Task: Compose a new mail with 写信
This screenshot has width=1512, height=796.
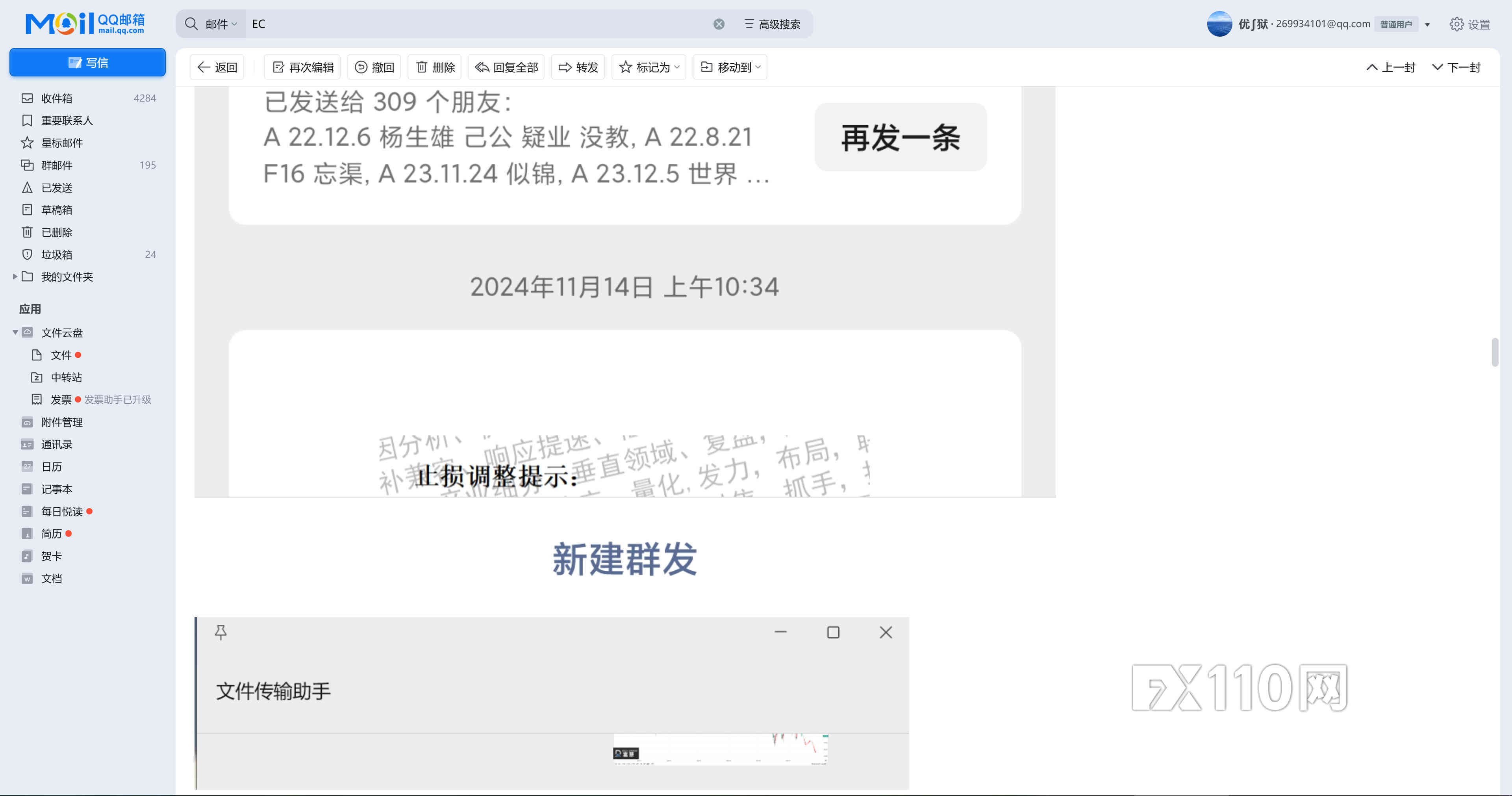Action: pyautogui.click(x=87, y=62)
